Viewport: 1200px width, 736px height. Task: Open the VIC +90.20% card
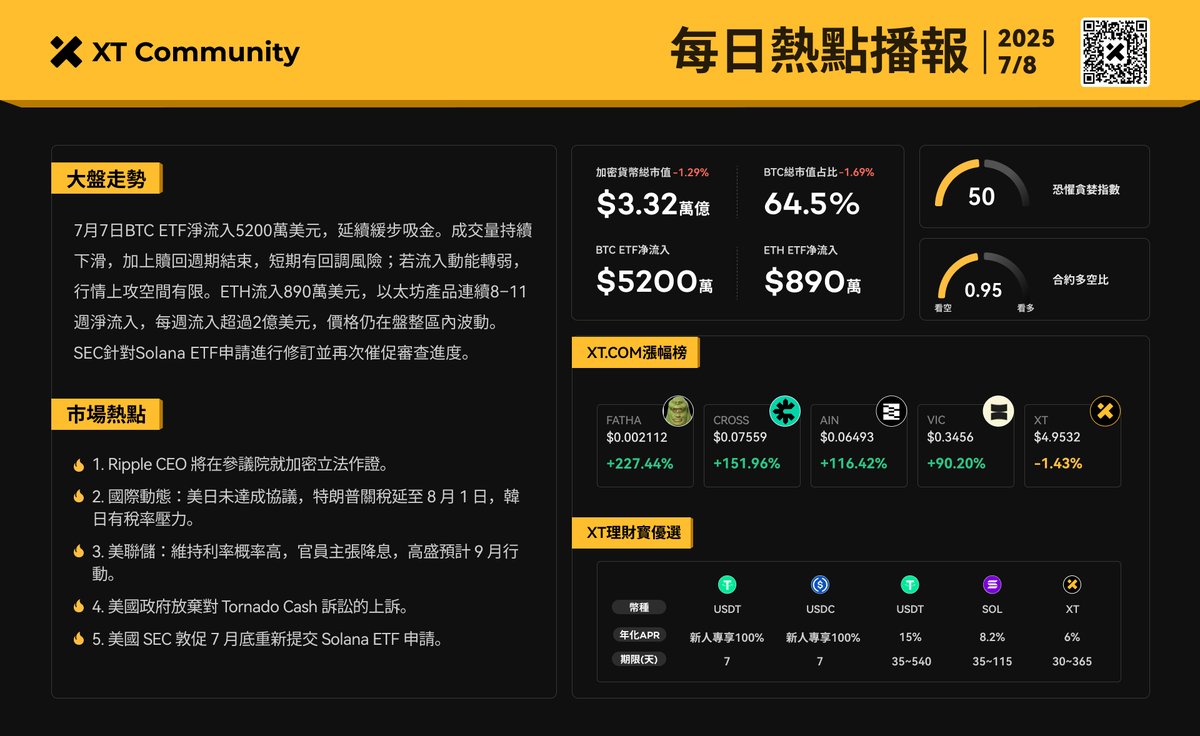[x=966, y=445]
